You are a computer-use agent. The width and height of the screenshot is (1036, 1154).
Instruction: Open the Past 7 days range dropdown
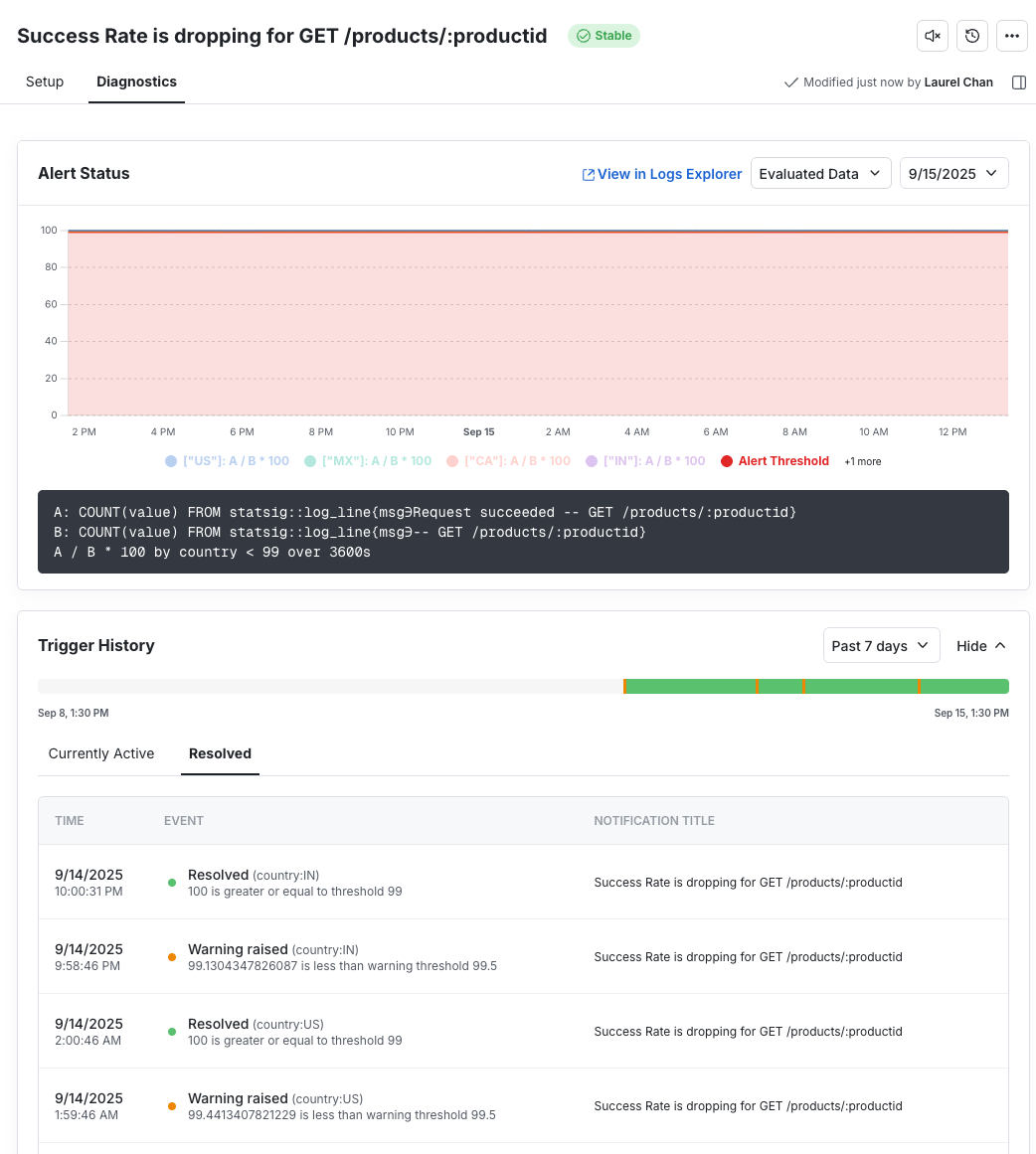881,645
